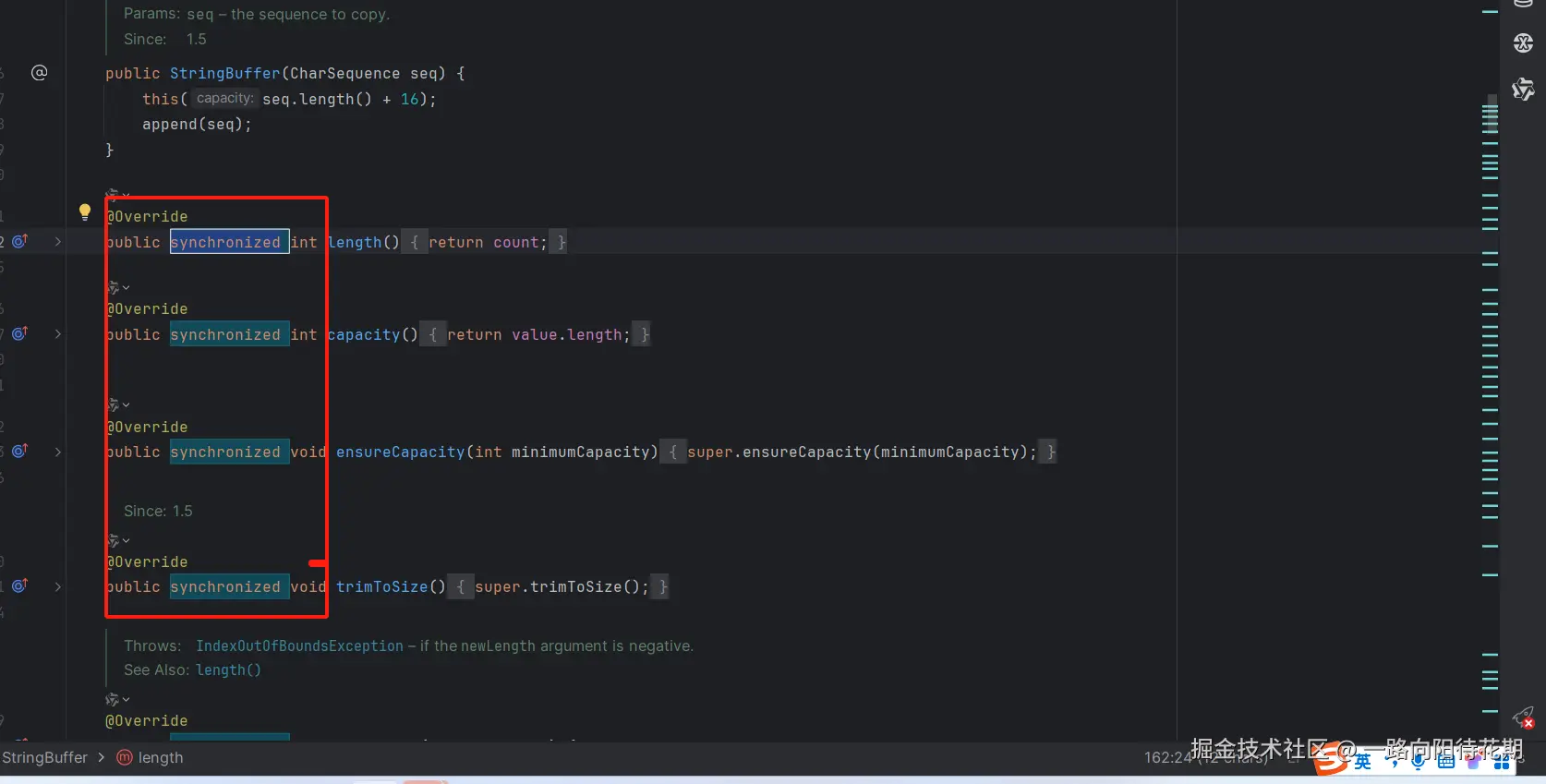
Task: Click the StringBuffer constructor name
Action: click(224, 73)
